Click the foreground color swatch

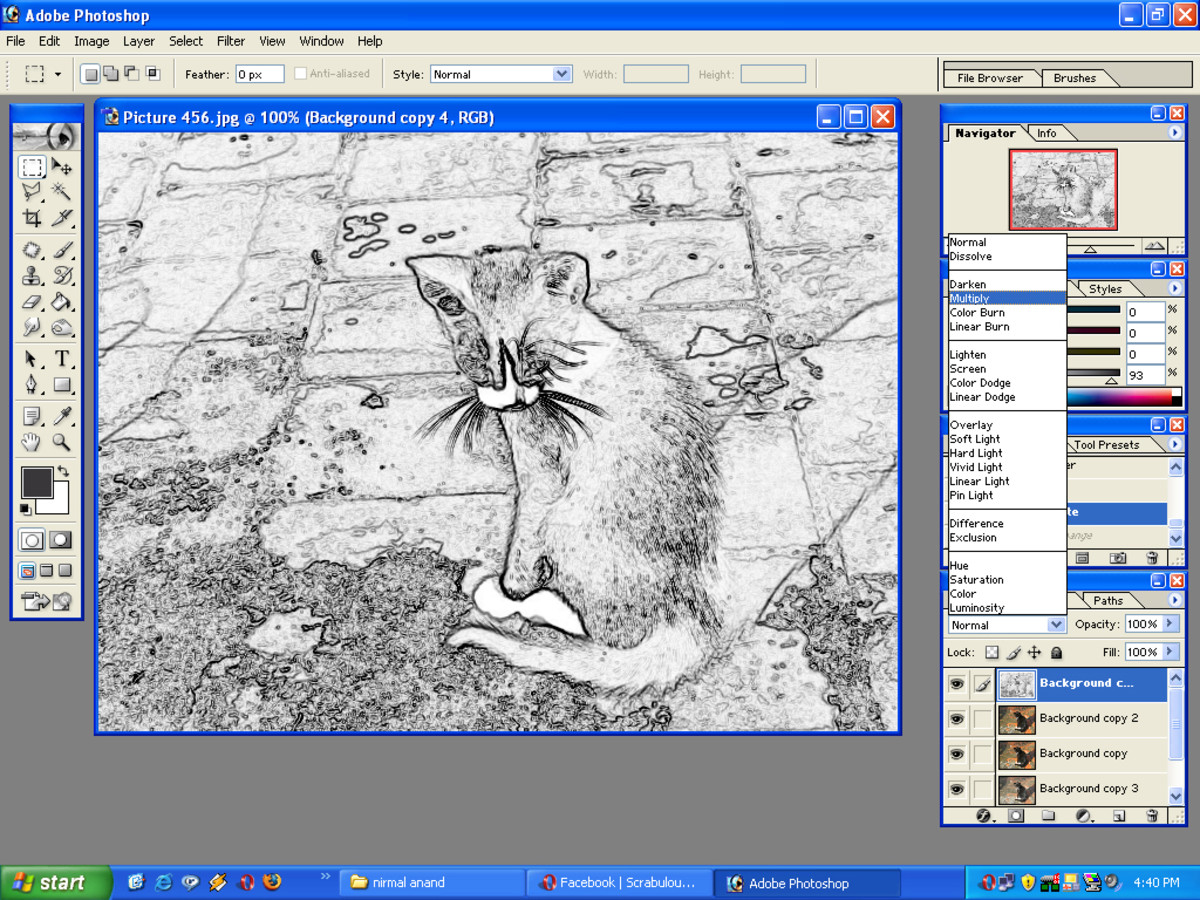(x=38, y=482)
